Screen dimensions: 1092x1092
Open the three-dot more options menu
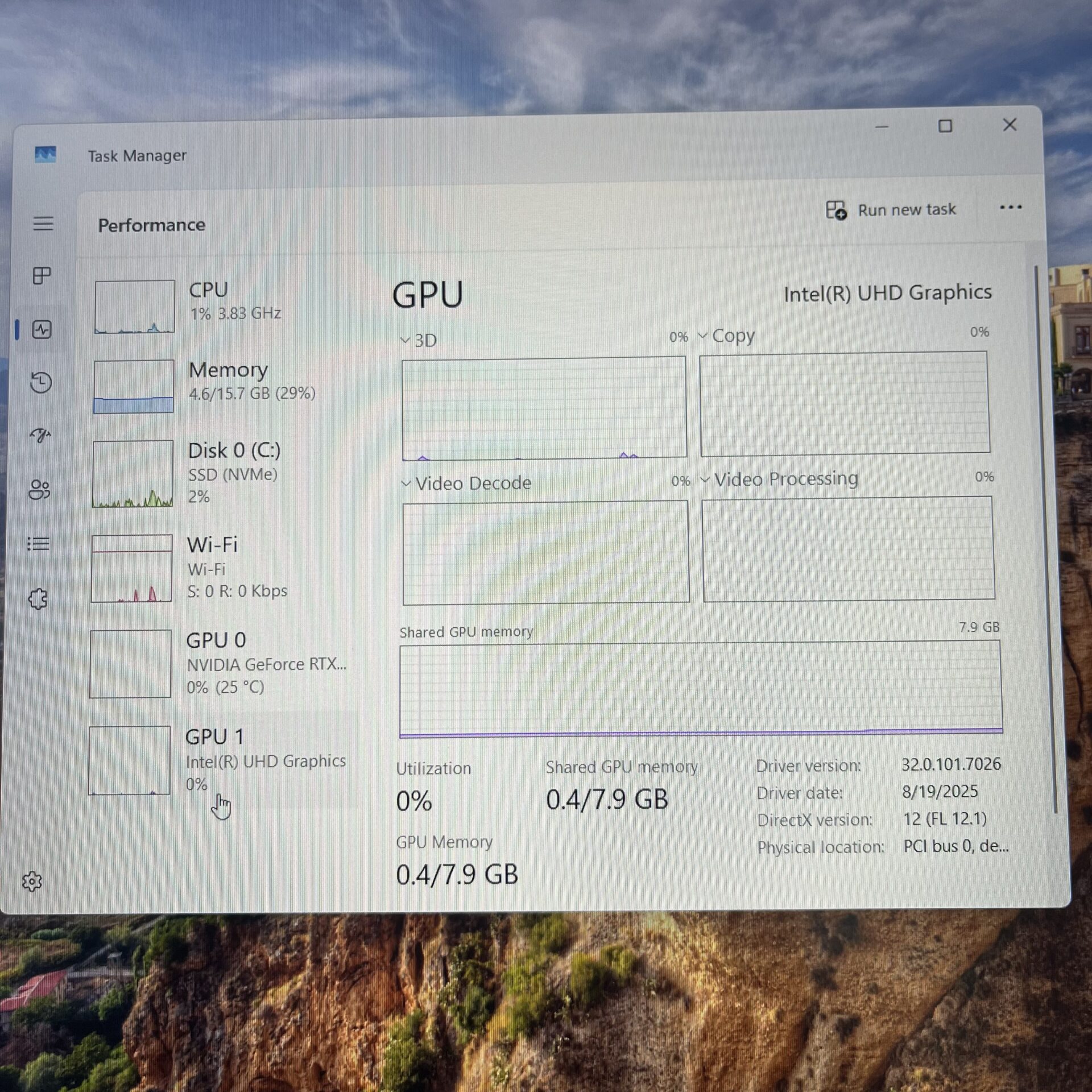click(1011, 208)
